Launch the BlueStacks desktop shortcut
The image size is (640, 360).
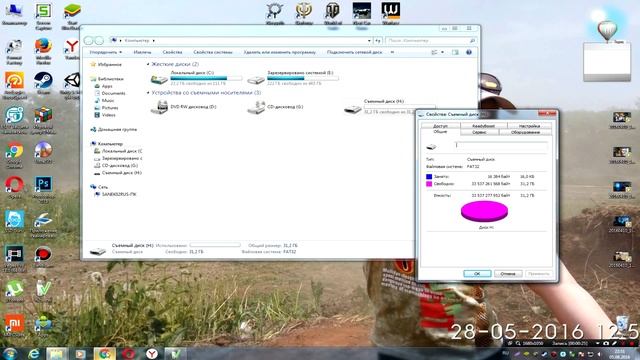click(72, 15)
